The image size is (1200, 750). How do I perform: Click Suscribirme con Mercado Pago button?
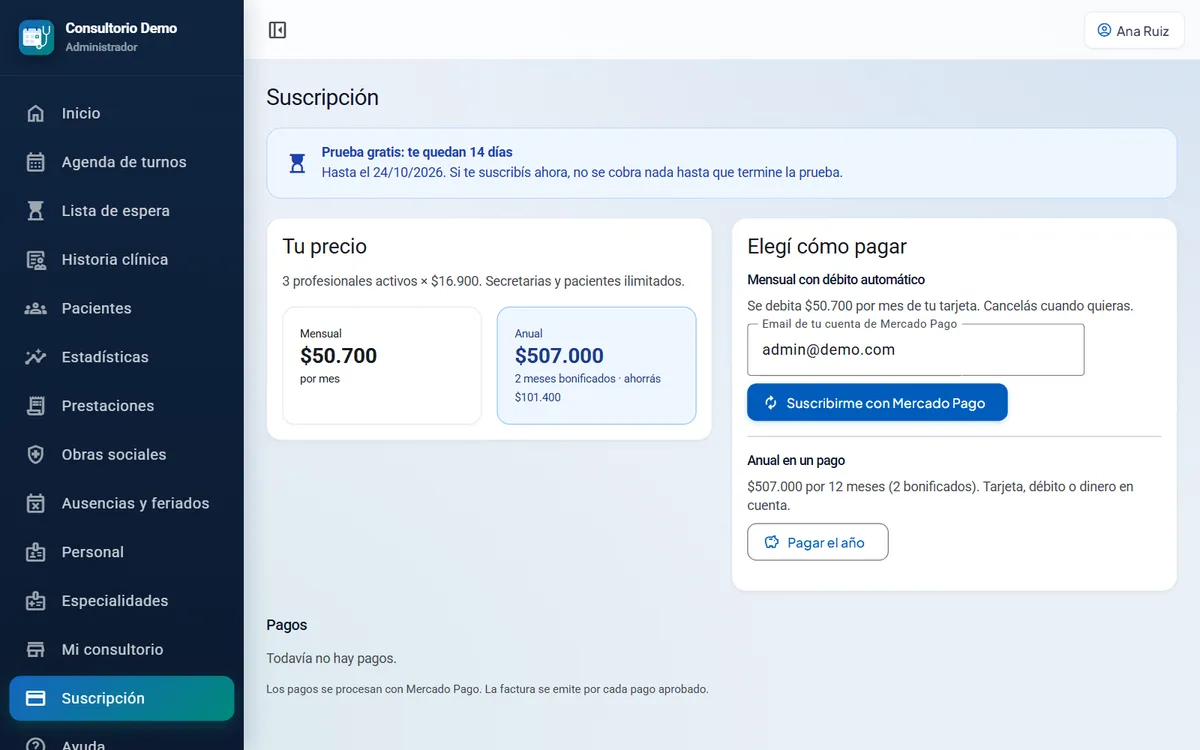click(x=877, y=403)
